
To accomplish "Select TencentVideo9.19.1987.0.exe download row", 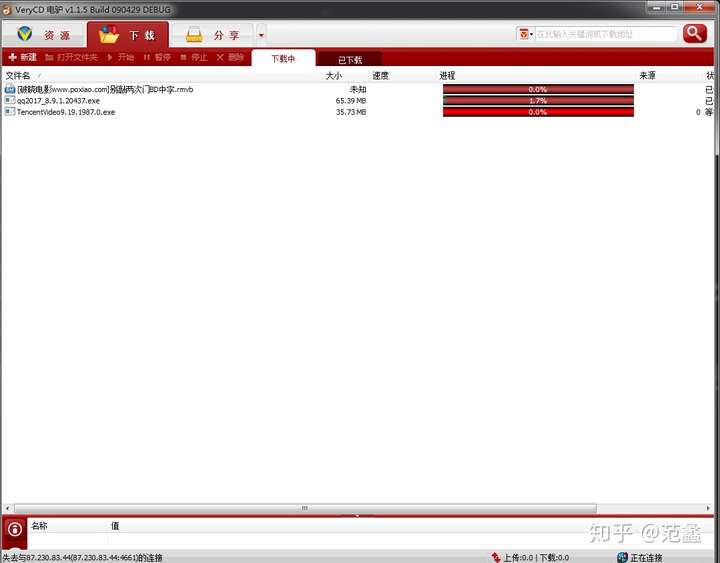I will [x=358, y=112].
